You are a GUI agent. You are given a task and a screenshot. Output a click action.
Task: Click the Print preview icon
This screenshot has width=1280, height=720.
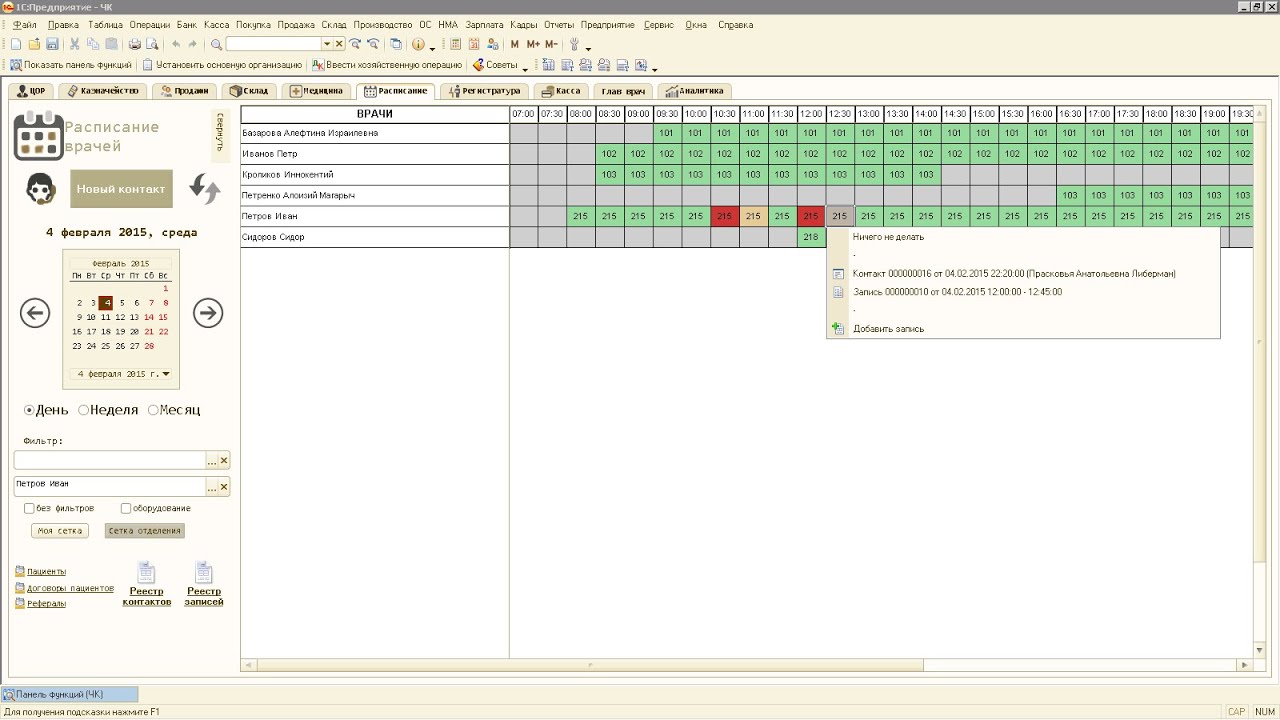pos(152,44)
